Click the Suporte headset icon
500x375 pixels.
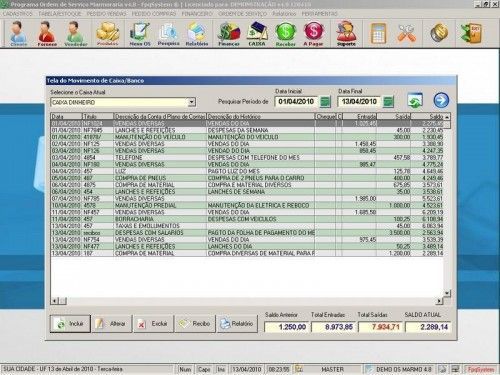(346, 33)
